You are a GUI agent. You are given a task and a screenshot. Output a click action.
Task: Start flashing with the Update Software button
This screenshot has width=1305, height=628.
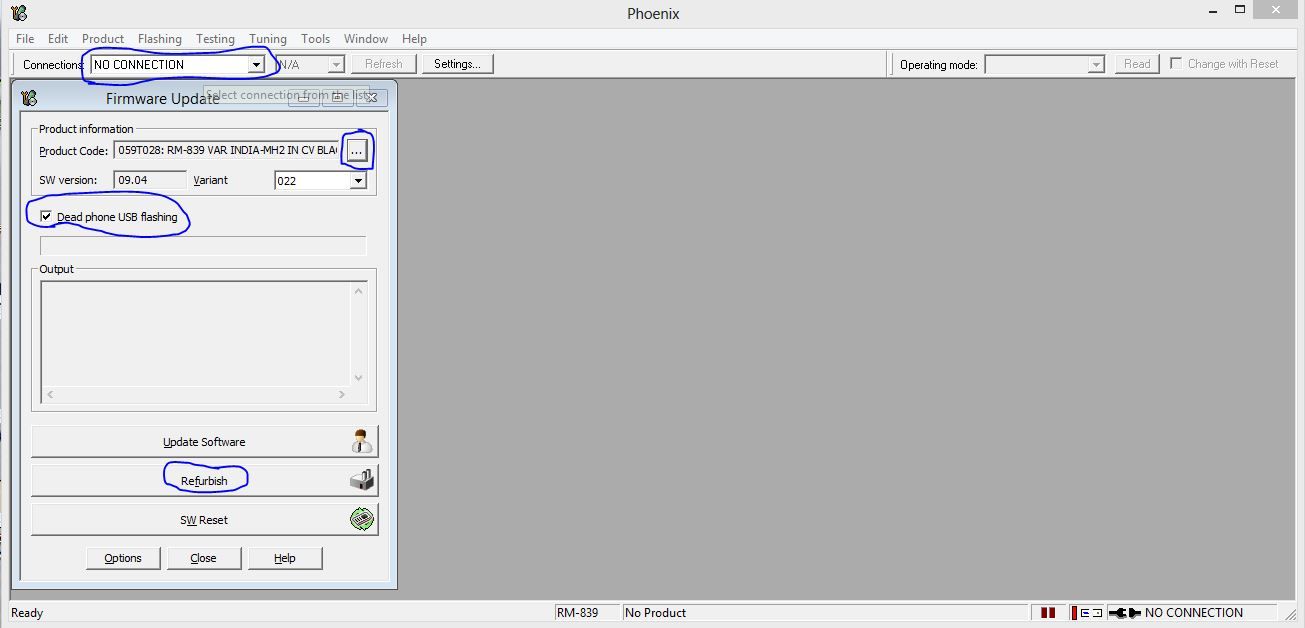[205, 441]
